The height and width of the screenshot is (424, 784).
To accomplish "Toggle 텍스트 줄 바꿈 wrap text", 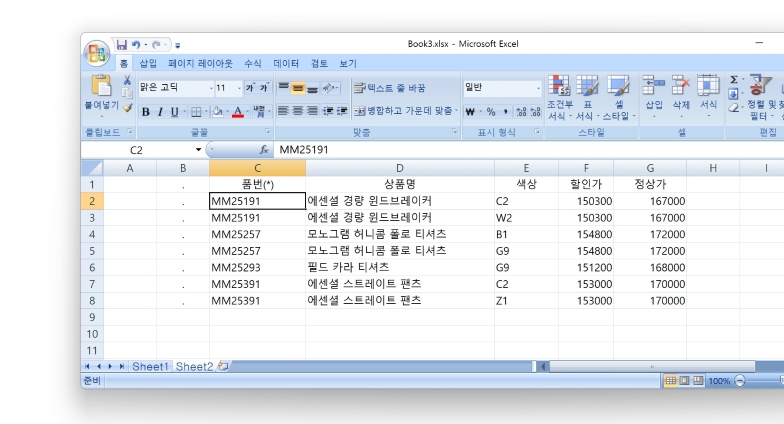I will coord(389,88).
